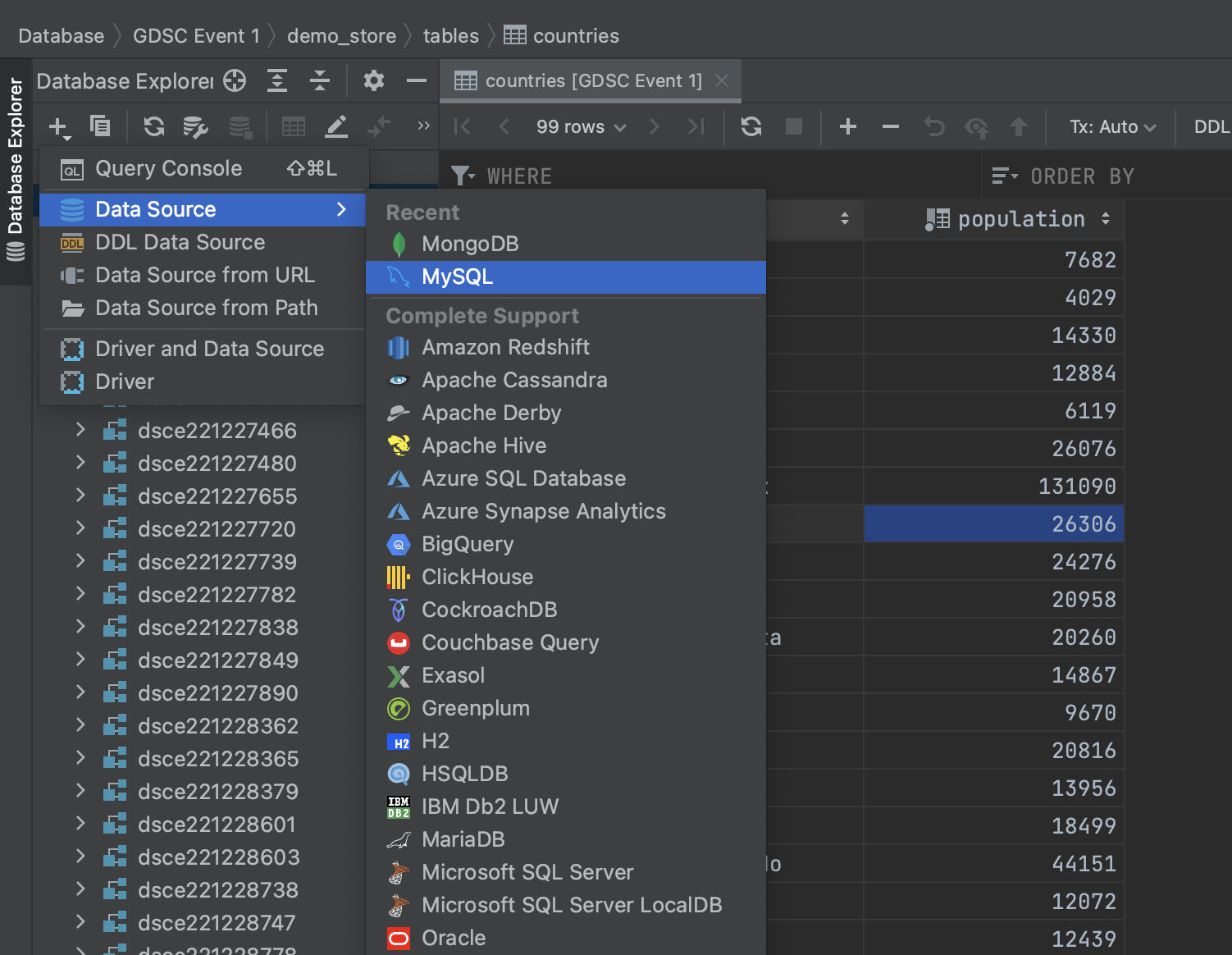Close the countries [GDSC Event 1] tab
Viewport: 1232px width, 955px height.
pyautogui.click(x=722, y=80)
